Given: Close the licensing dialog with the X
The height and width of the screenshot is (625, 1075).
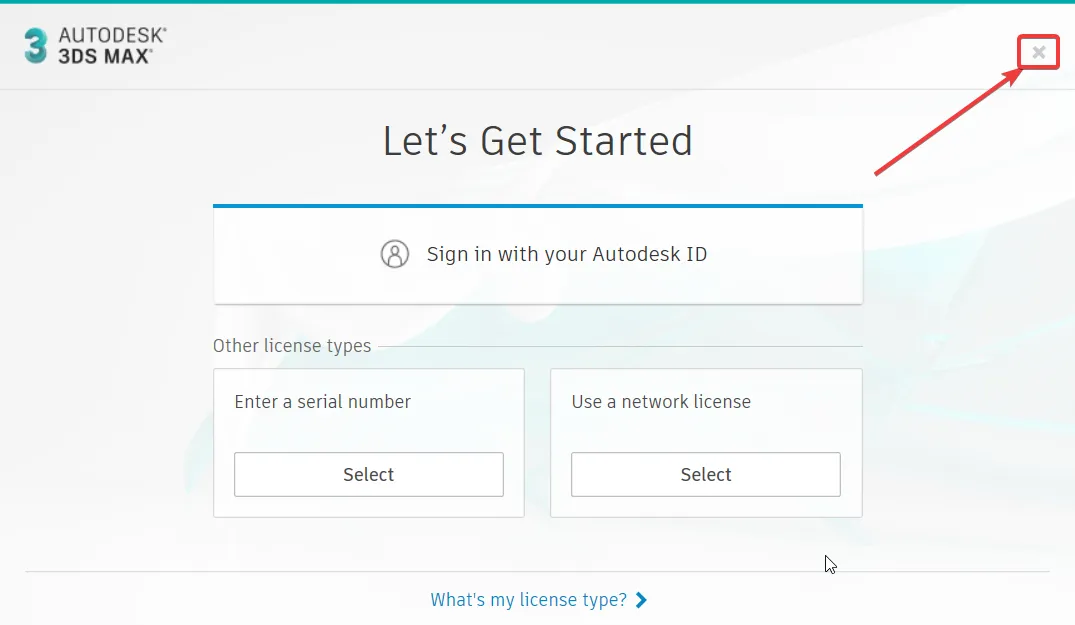Looking at the screenshot, I should [1039, 52].
